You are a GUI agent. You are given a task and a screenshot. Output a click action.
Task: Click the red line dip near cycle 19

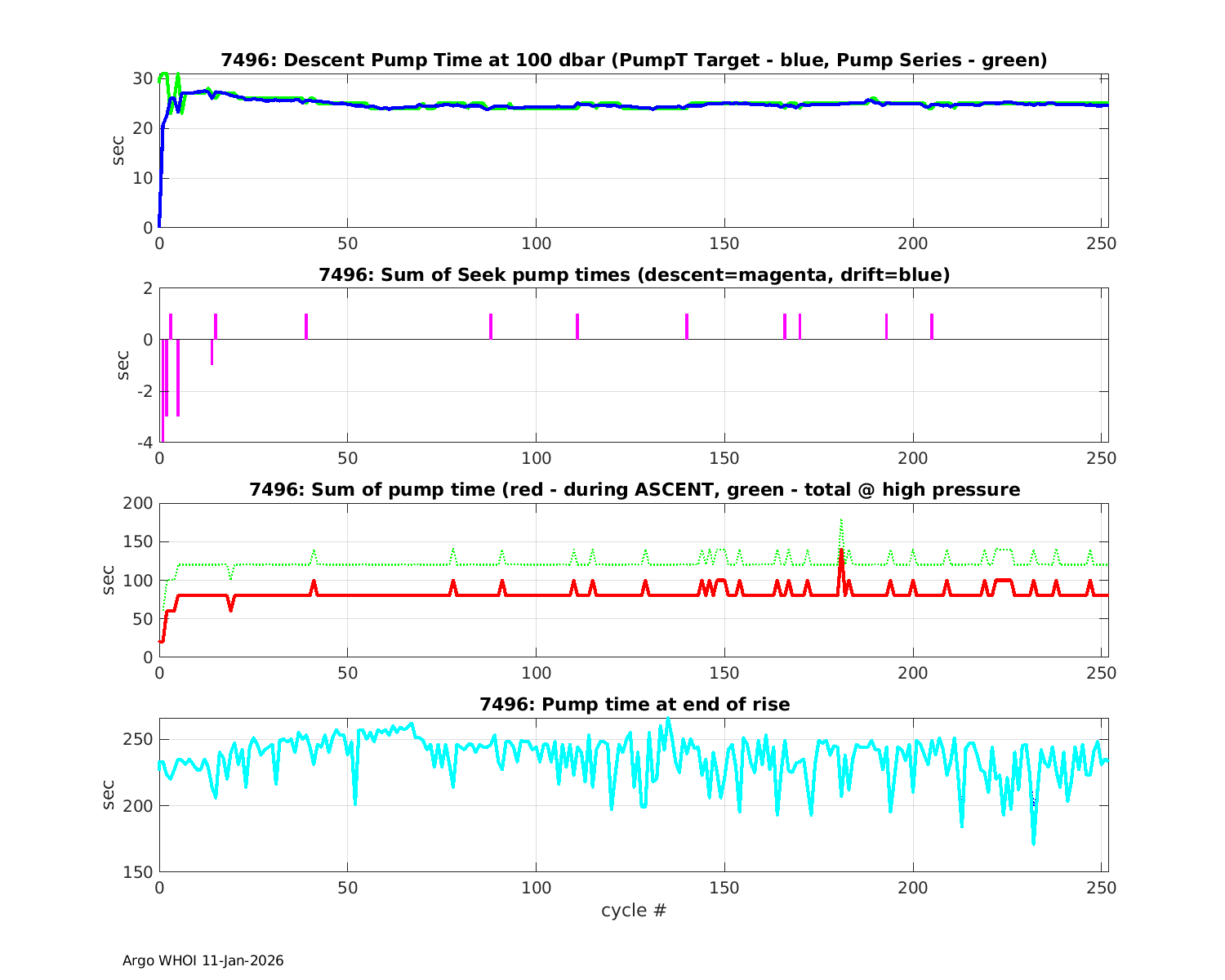231,609
